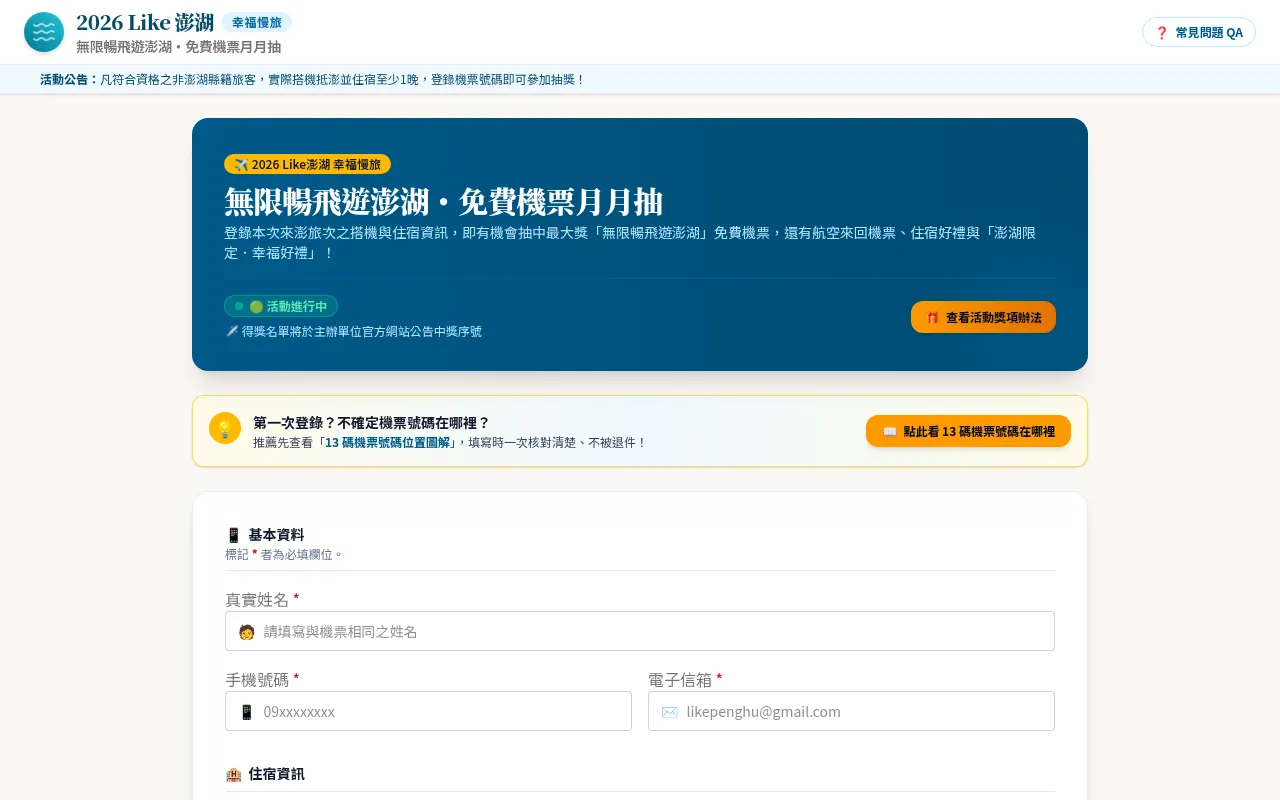This screenshot has height=800, width=1280.
Task: Click the 活動公告 announcement text
Action: (x=312, y=79)
